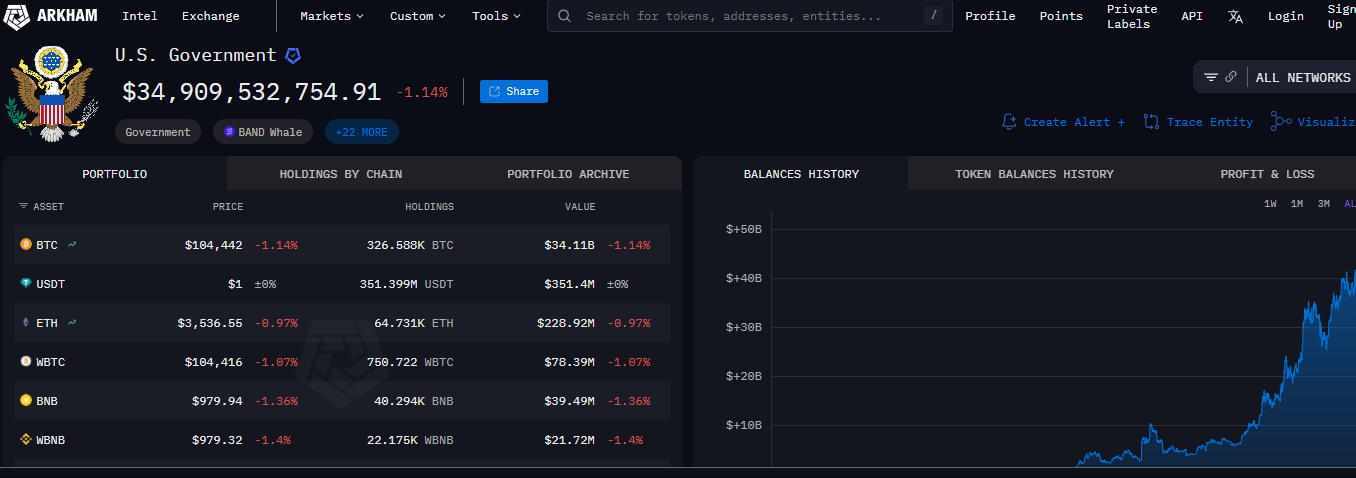The image size is (1356, 478).
Task: Switch to the Token Balances History tab
Action: pyautogui.click(x=1034, y=174)
